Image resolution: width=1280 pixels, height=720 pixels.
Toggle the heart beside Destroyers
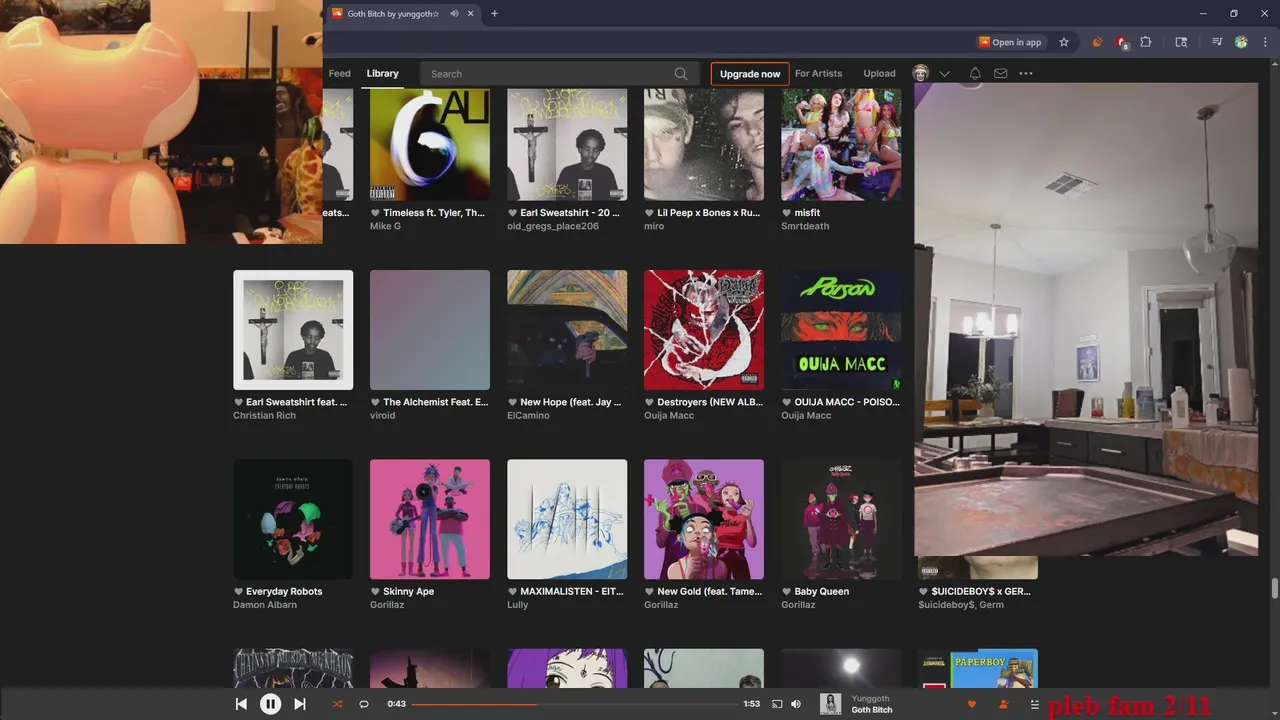(649, 402)
